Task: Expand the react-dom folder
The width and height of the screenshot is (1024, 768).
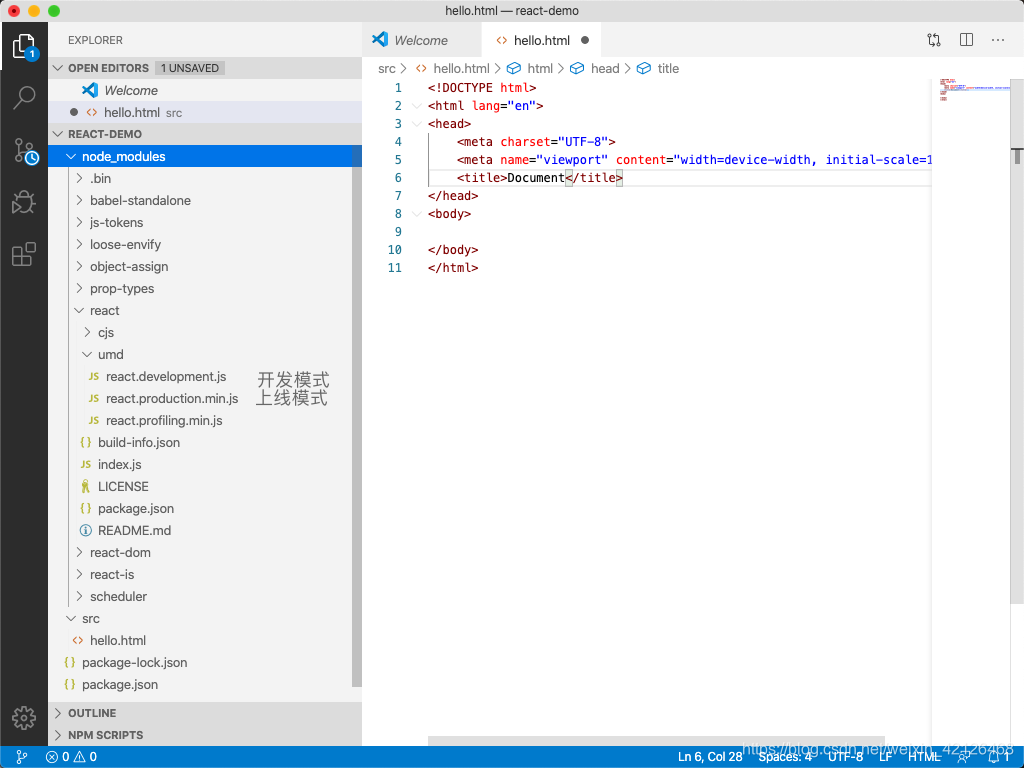Action: pos(79,552)
